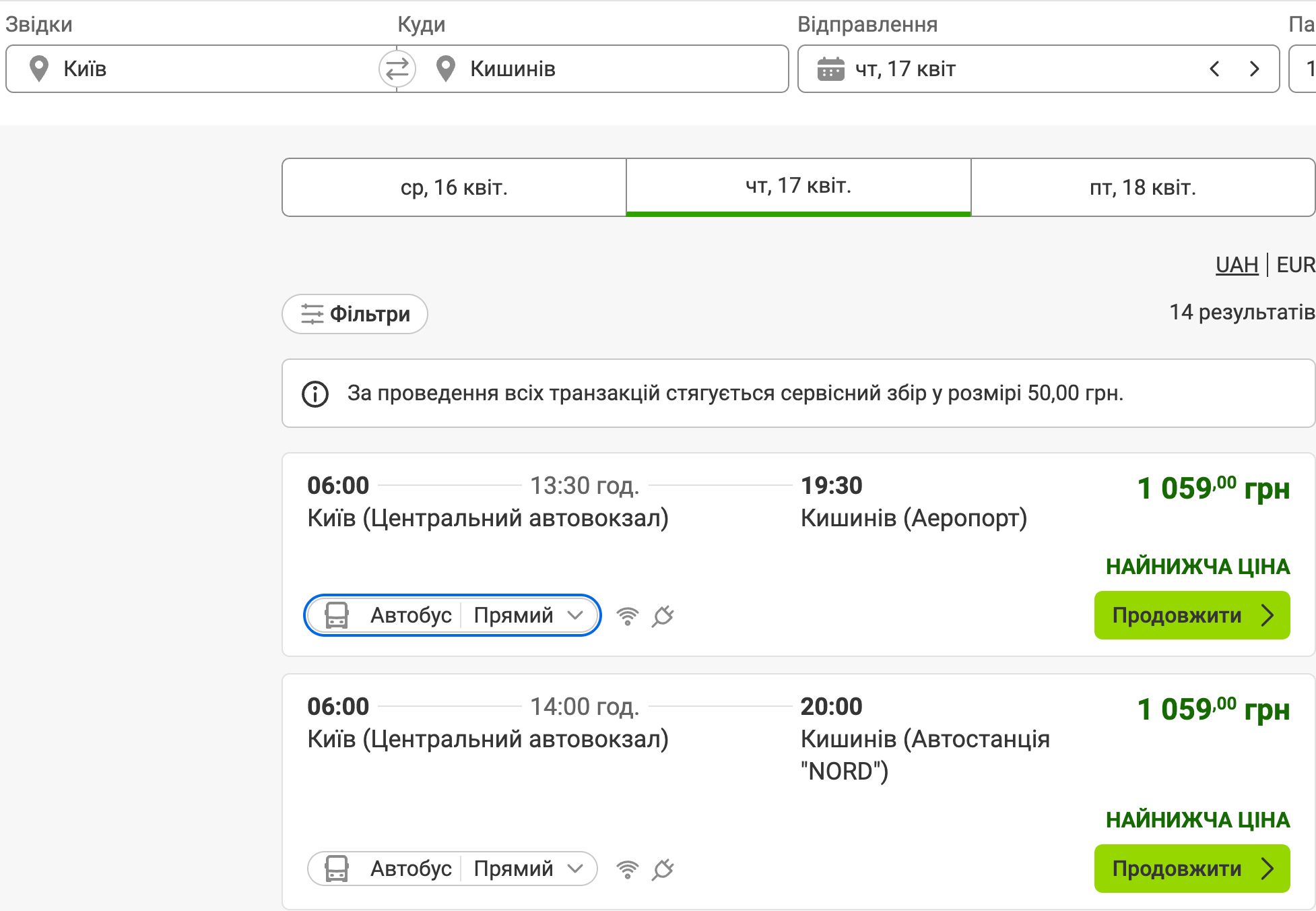Click 13:30 год. duration text
This screenshot has width=1316, height=911.
585,485
